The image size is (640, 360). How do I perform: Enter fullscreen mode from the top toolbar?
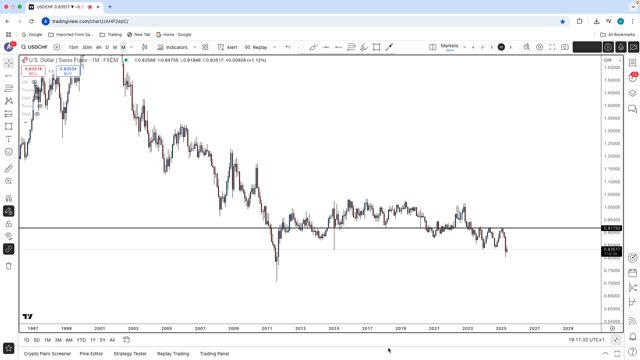[552, 47]
